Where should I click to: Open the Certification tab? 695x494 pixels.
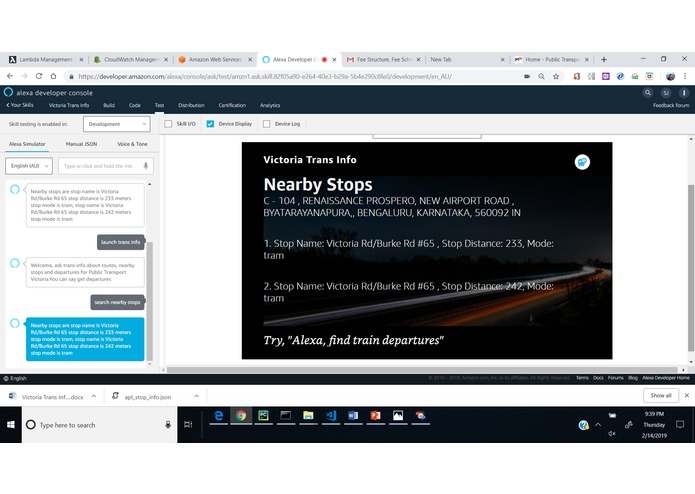click(x=232, y=105)
